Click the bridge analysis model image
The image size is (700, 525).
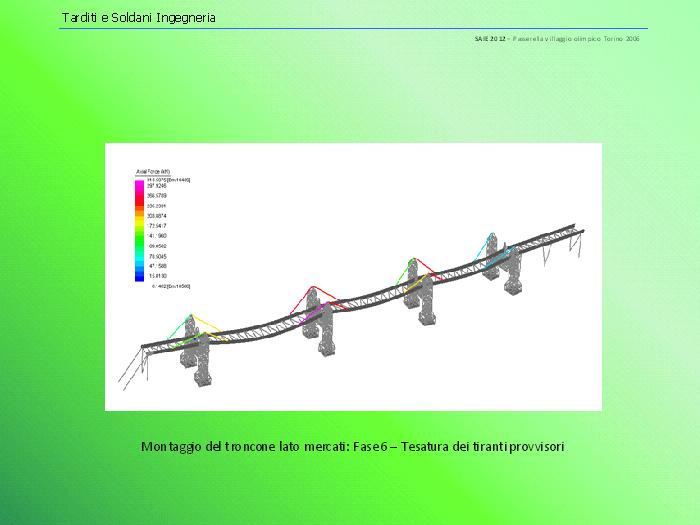coord(353,276)
